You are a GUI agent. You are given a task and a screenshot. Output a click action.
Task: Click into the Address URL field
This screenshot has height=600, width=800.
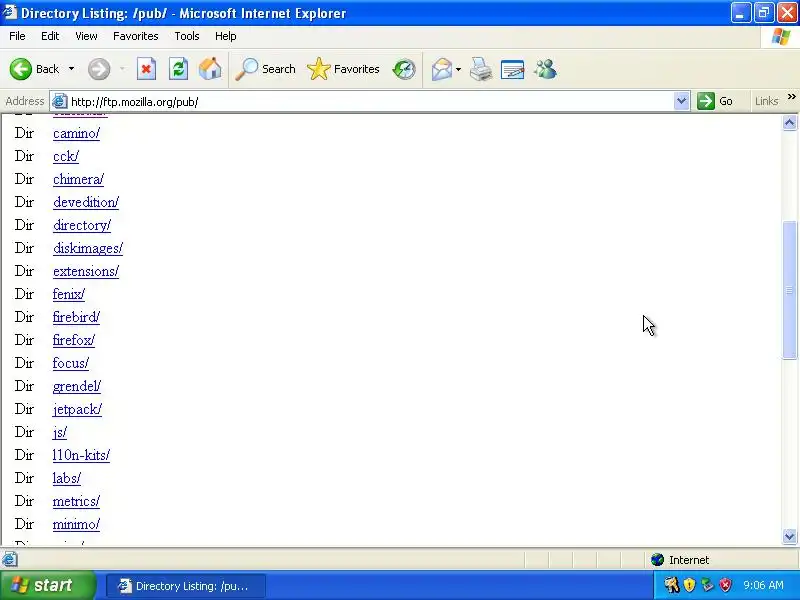(370, 102)
